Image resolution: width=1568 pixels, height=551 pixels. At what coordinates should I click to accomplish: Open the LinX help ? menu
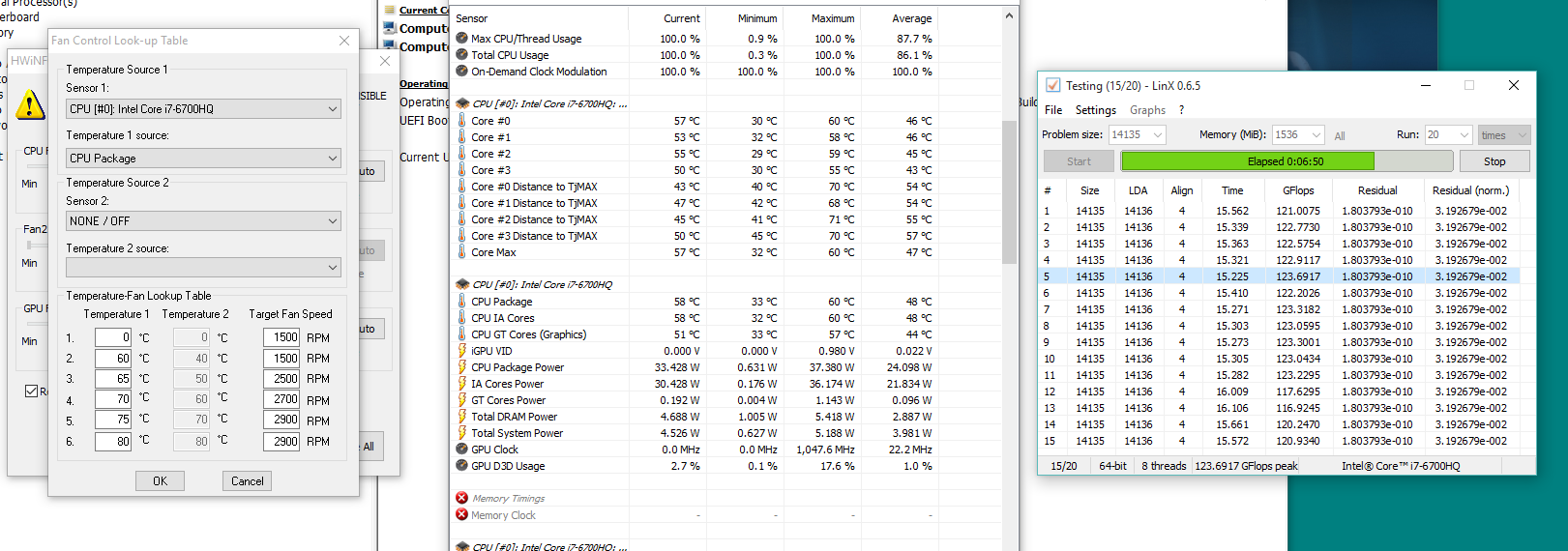pyautogui.click(x=1181, y=110)
